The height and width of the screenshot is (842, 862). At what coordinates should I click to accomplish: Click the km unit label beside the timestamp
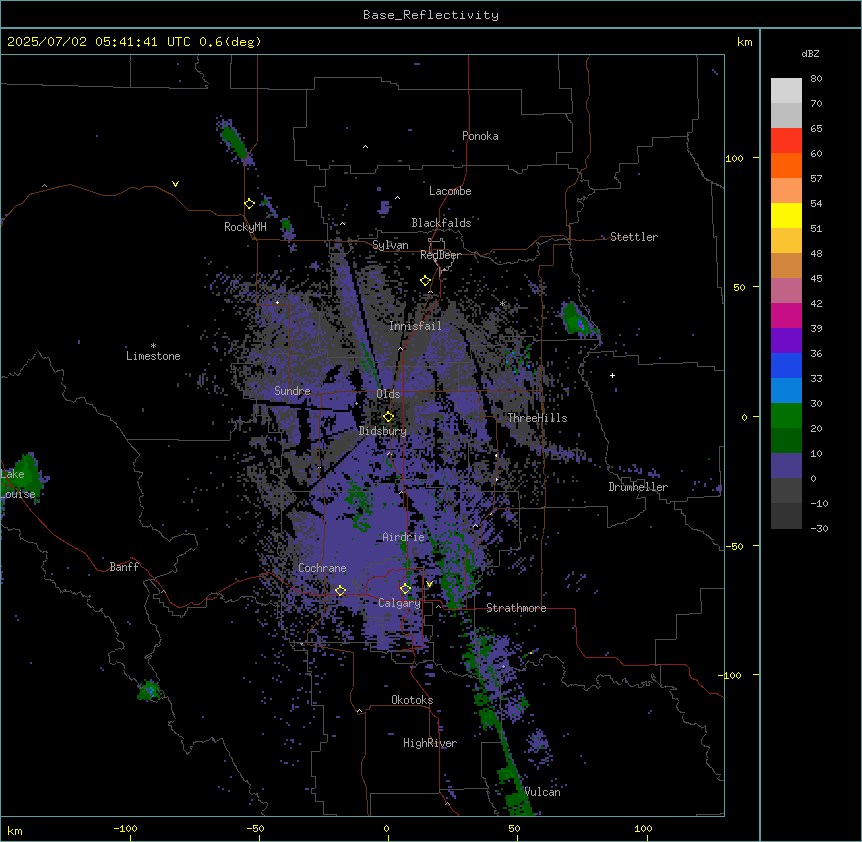(744, 42)
